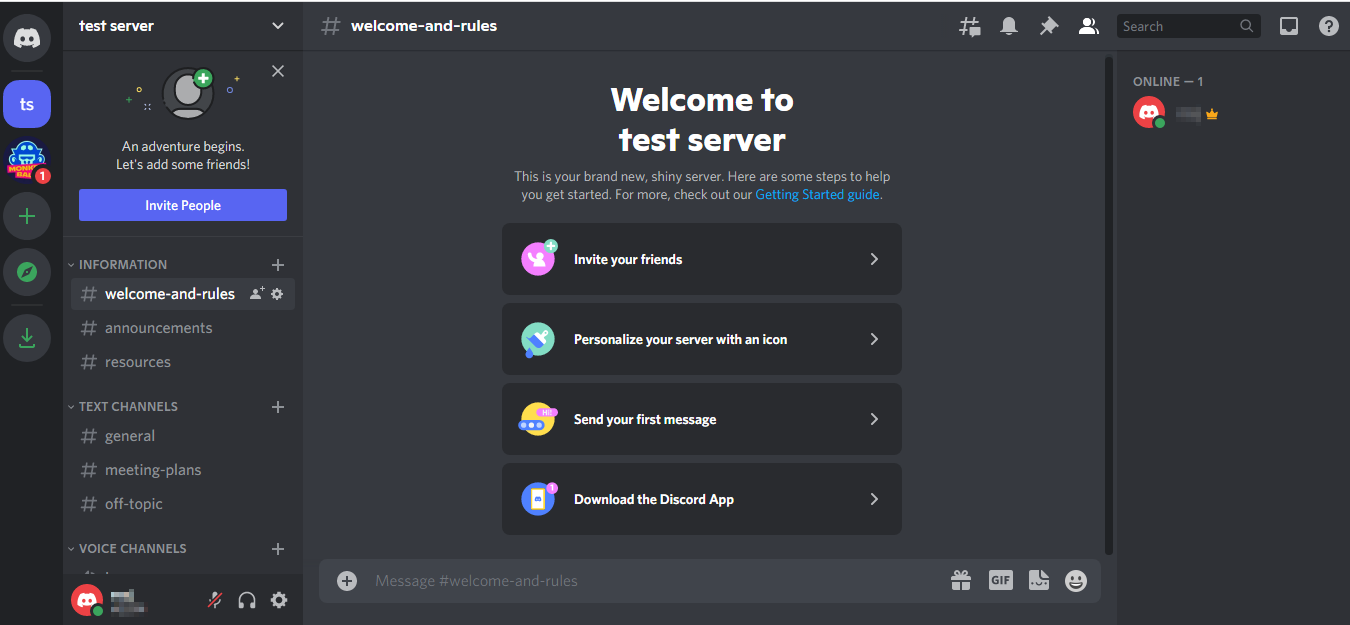Open the GIF picker

(x=1000, y=580)
